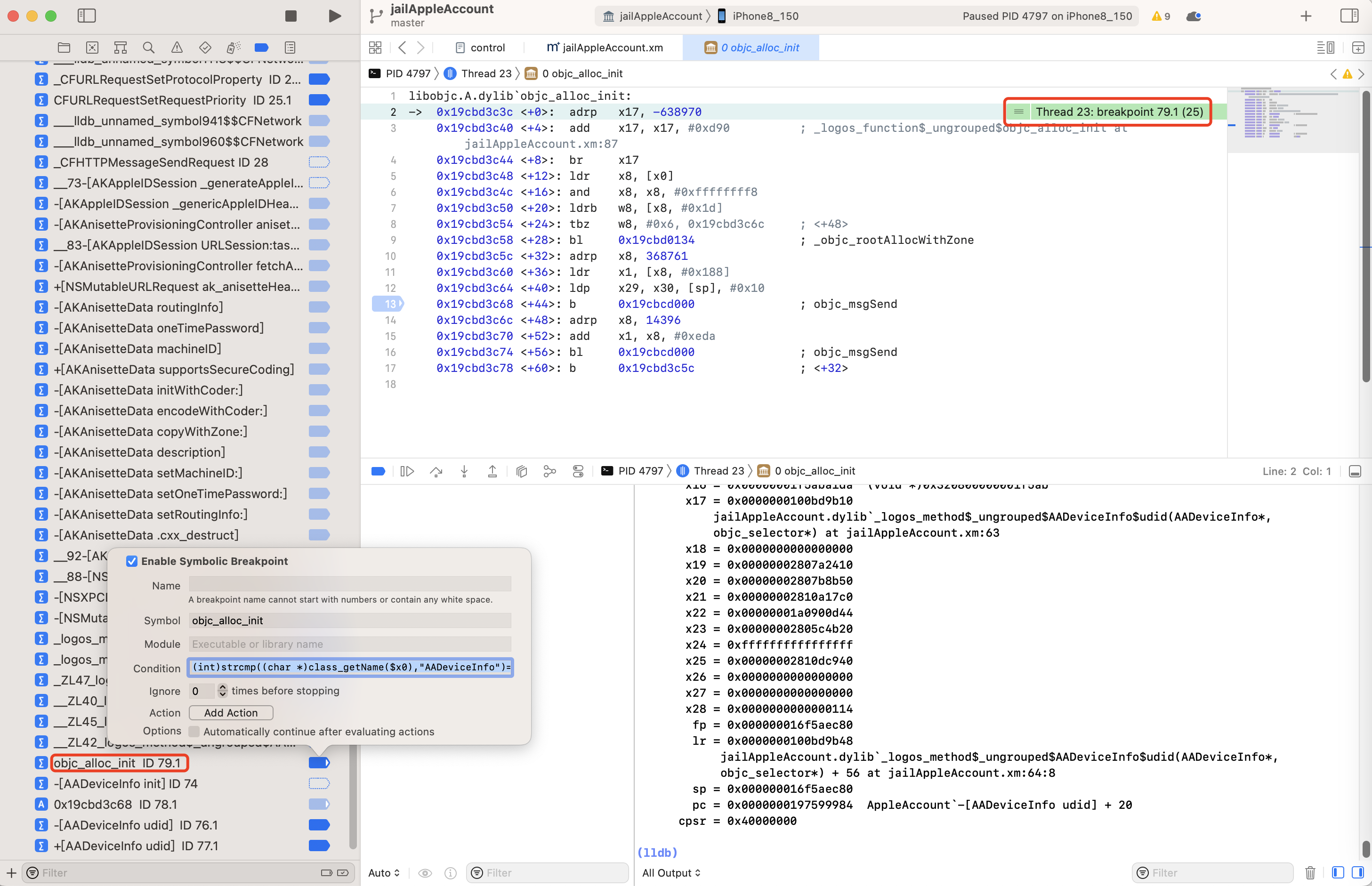Open the Library with the plus button
The height and width of the screenshot is (886, 1372).
click(1306, 16)
